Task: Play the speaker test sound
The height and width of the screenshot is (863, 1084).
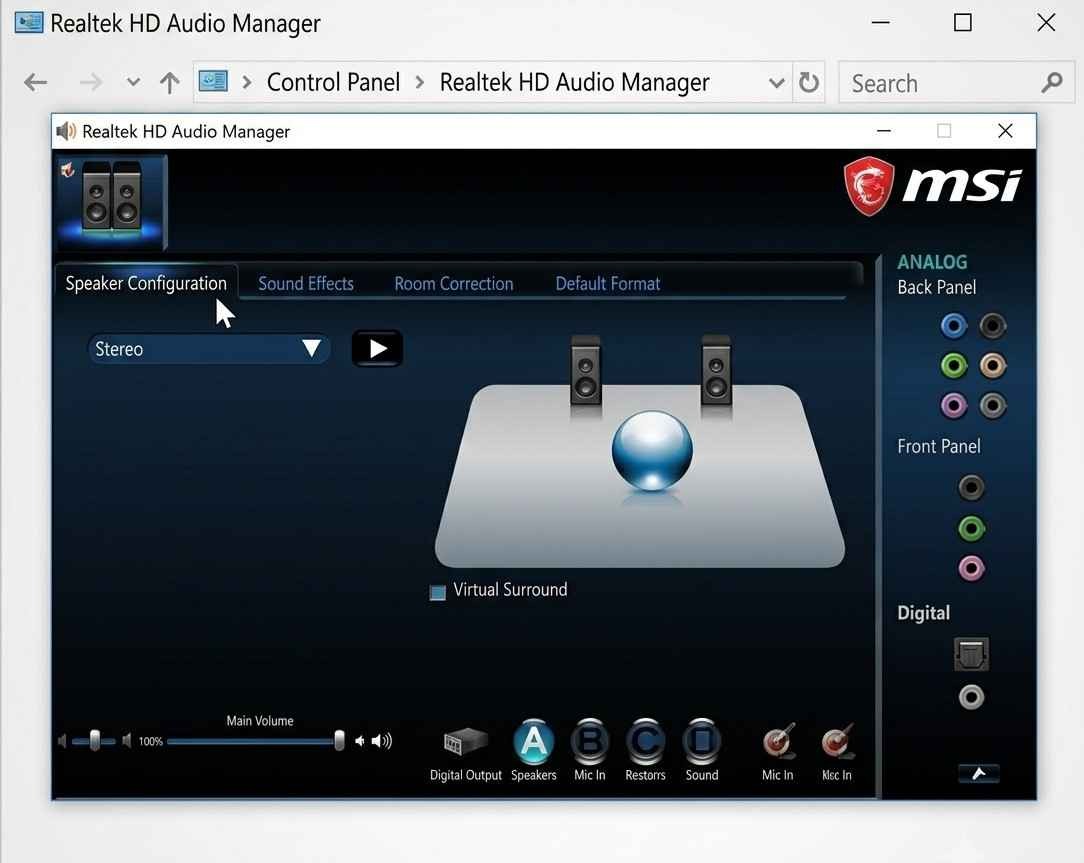Action: pos(377,349)
